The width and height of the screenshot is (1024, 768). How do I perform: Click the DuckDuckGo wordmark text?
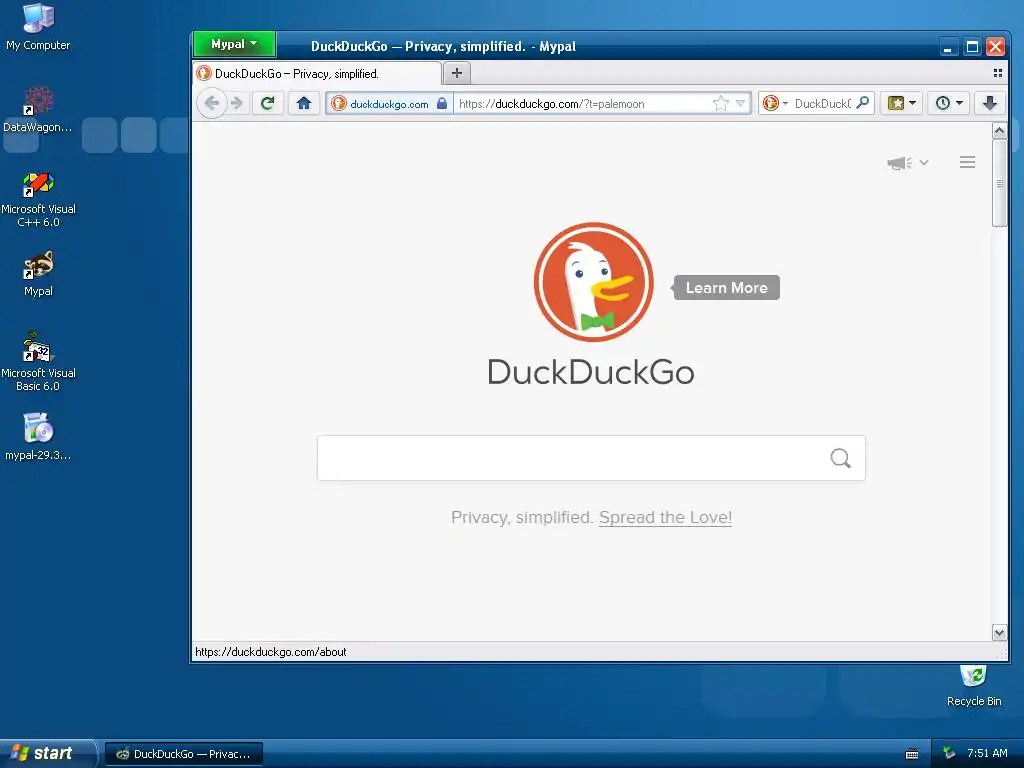coord(591,372)
